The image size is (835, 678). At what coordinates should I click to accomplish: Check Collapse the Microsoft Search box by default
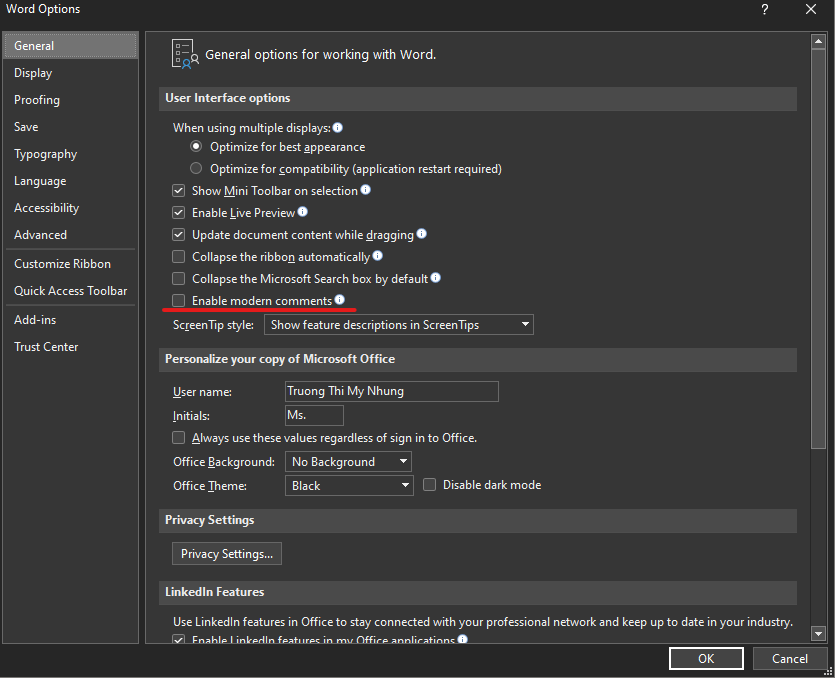178,279
